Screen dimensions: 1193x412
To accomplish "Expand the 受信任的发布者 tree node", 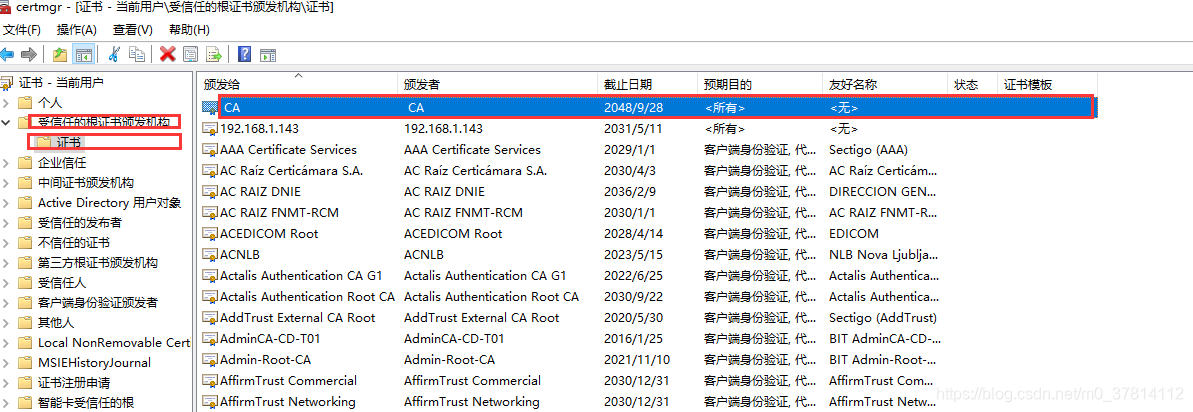I will click(x=6, y=223).
